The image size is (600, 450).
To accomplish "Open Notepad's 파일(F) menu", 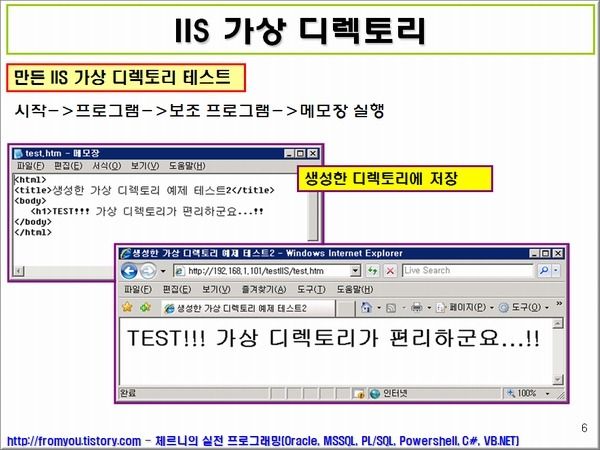I will [31, 166].
